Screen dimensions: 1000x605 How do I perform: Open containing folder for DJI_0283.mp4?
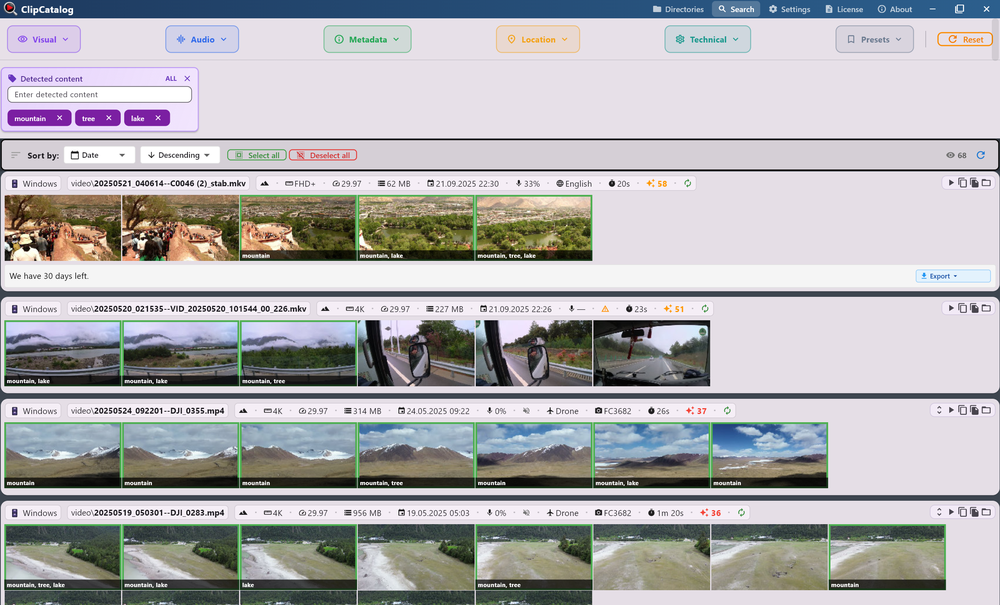986,511
